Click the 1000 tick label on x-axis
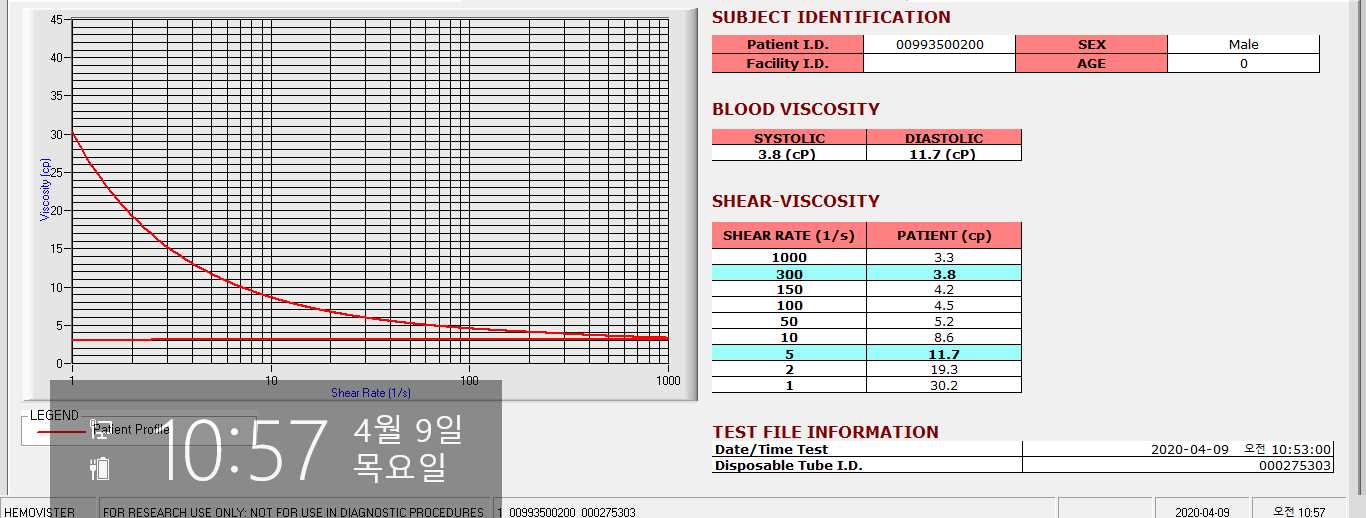 (668, 380)
